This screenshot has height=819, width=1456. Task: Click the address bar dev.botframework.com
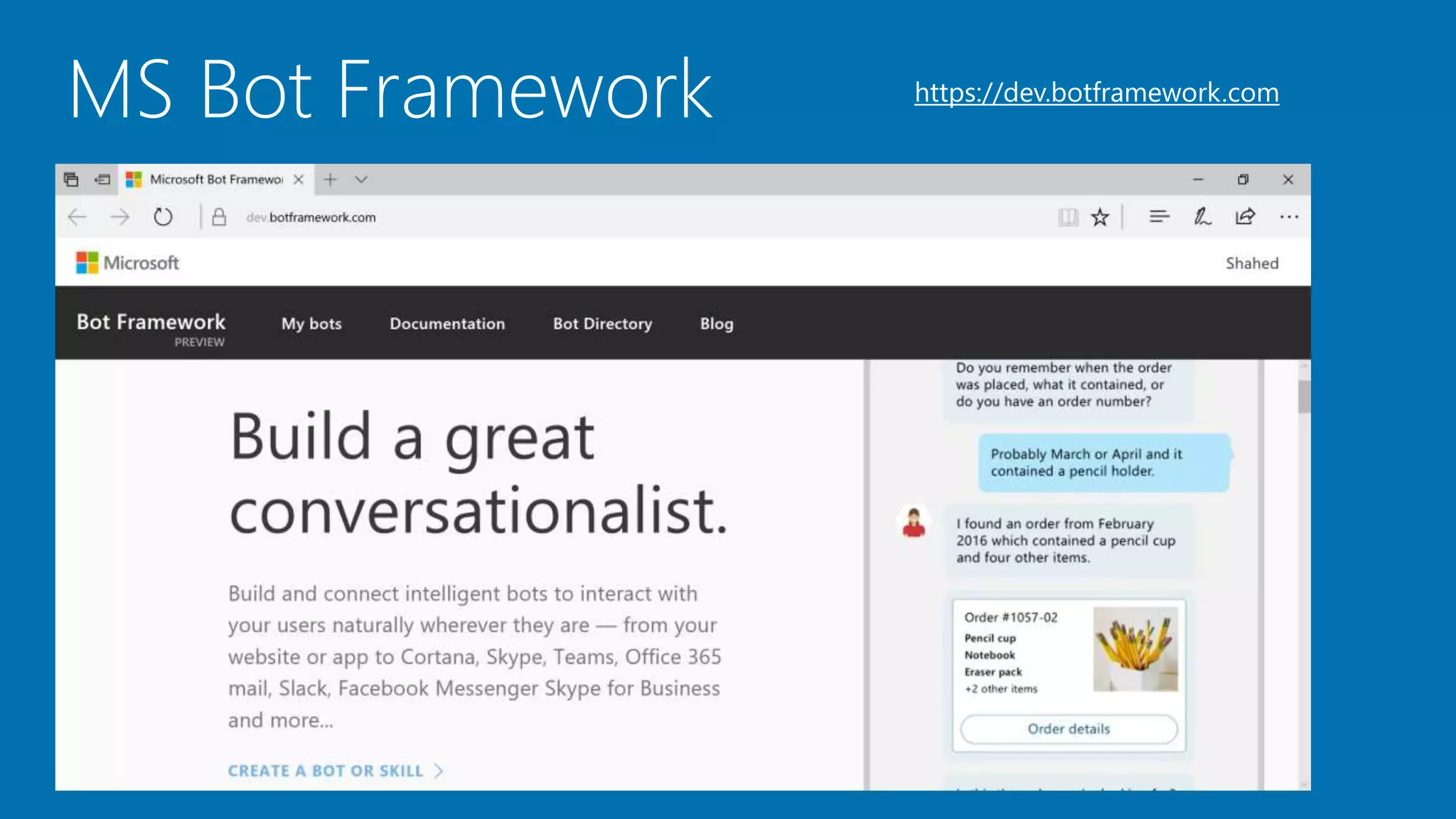[x=311, y=218]
